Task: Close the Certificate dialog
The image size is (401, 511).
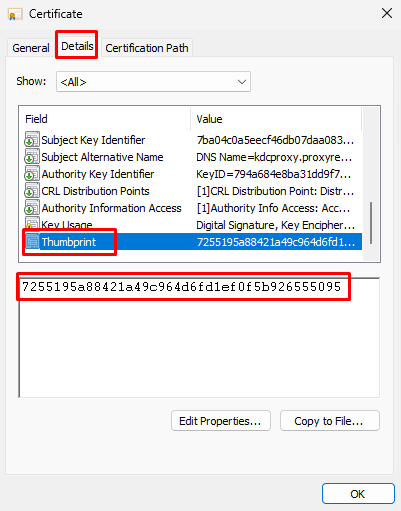Action: pyautogui.click(x=387, y=14)
